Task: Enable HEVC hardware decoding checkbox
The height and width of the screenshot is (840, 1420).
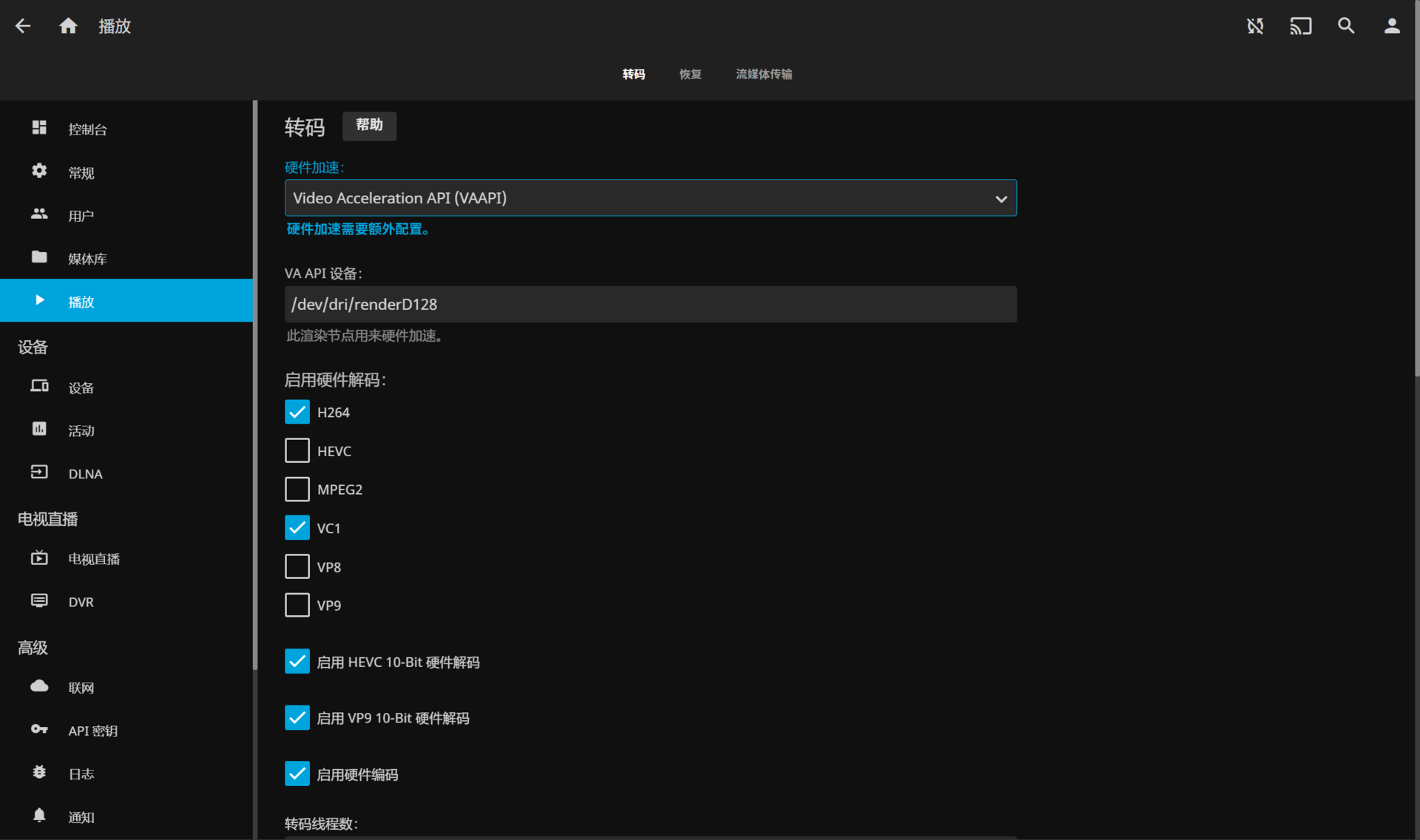Action: [297, 450]
